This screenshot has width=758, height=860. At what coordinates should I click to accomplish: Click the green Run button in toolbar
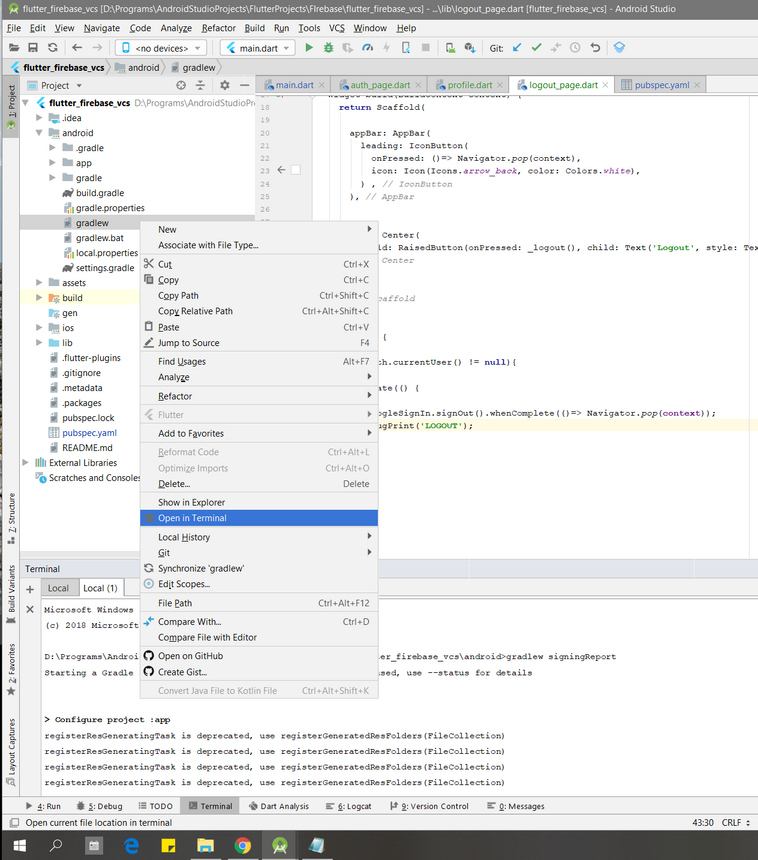pos(309,47)
